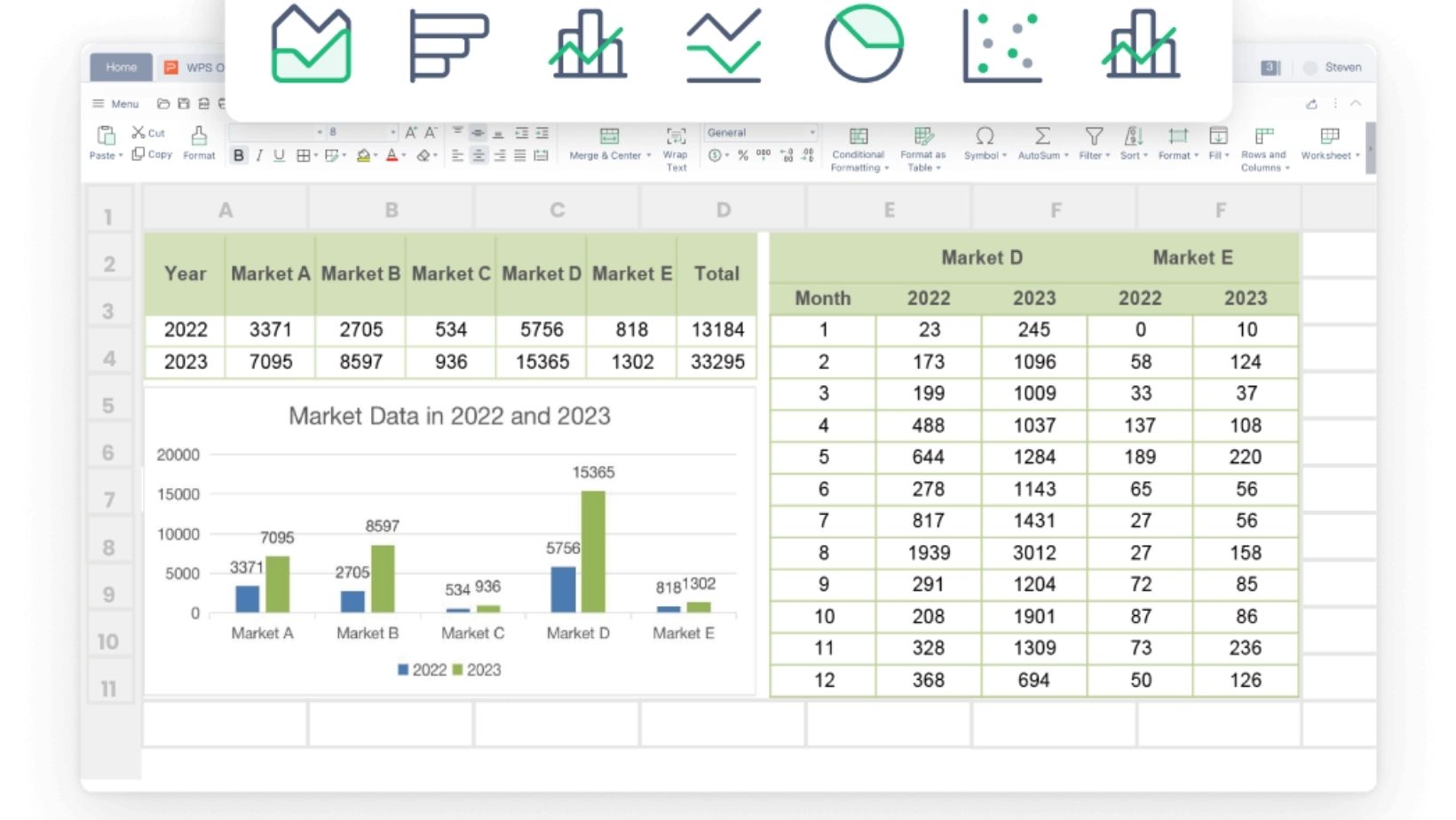This screenshot has width=1456, height=820.
Task: Toggle underline formatting
Action: [x=279, y=155]
